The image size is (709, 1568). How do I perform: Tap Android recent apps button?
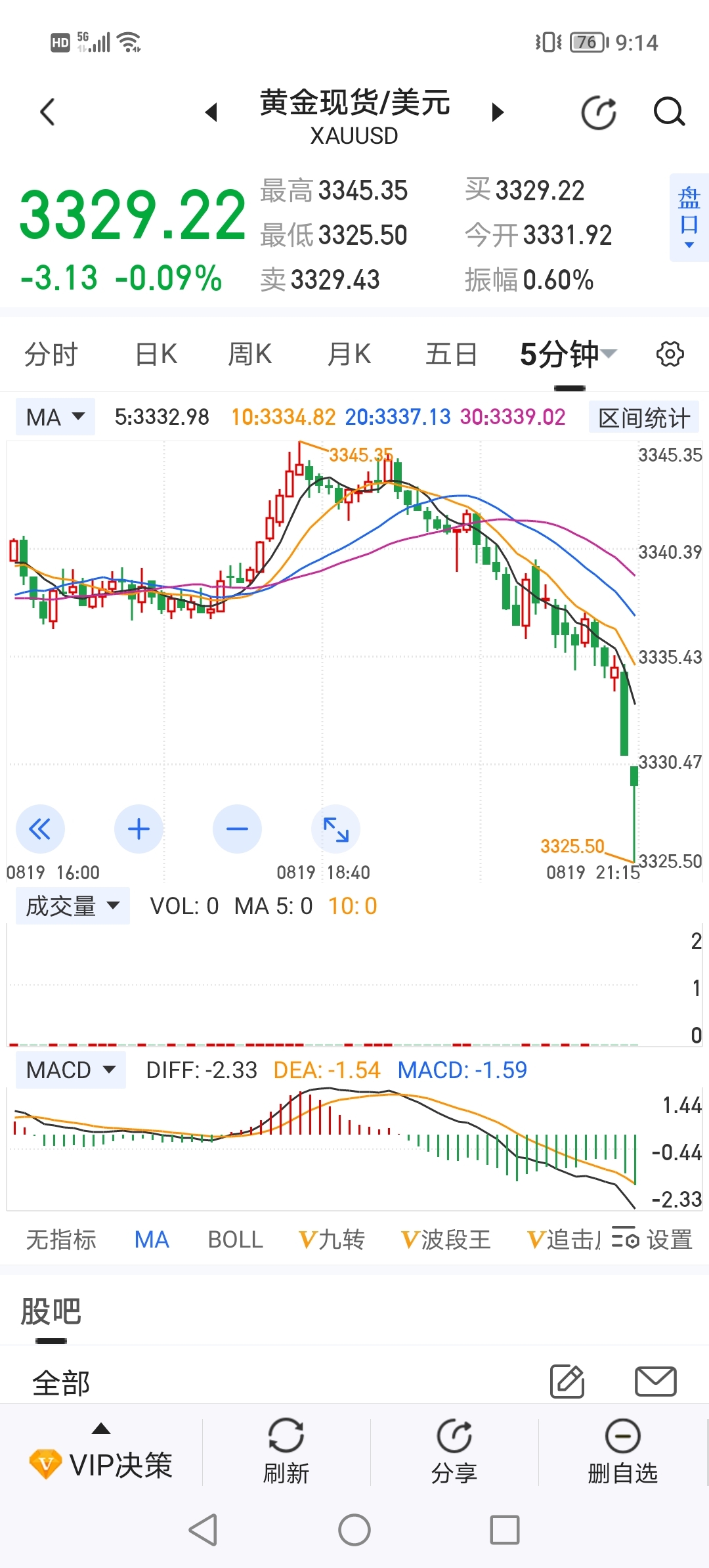click(x=505, y=1531)
